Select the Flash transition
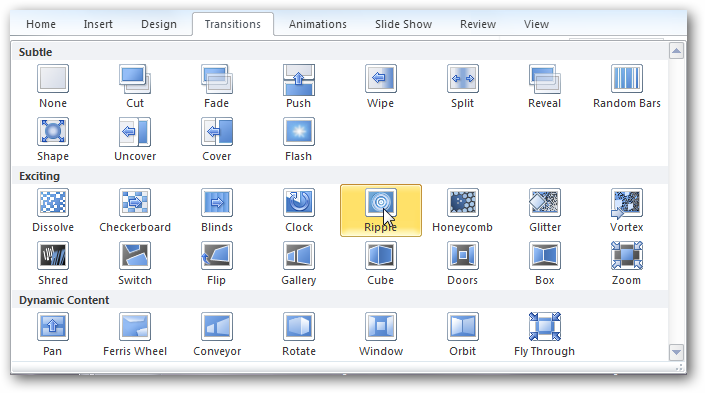Viewport: 705px width, 393px height. 299,139
